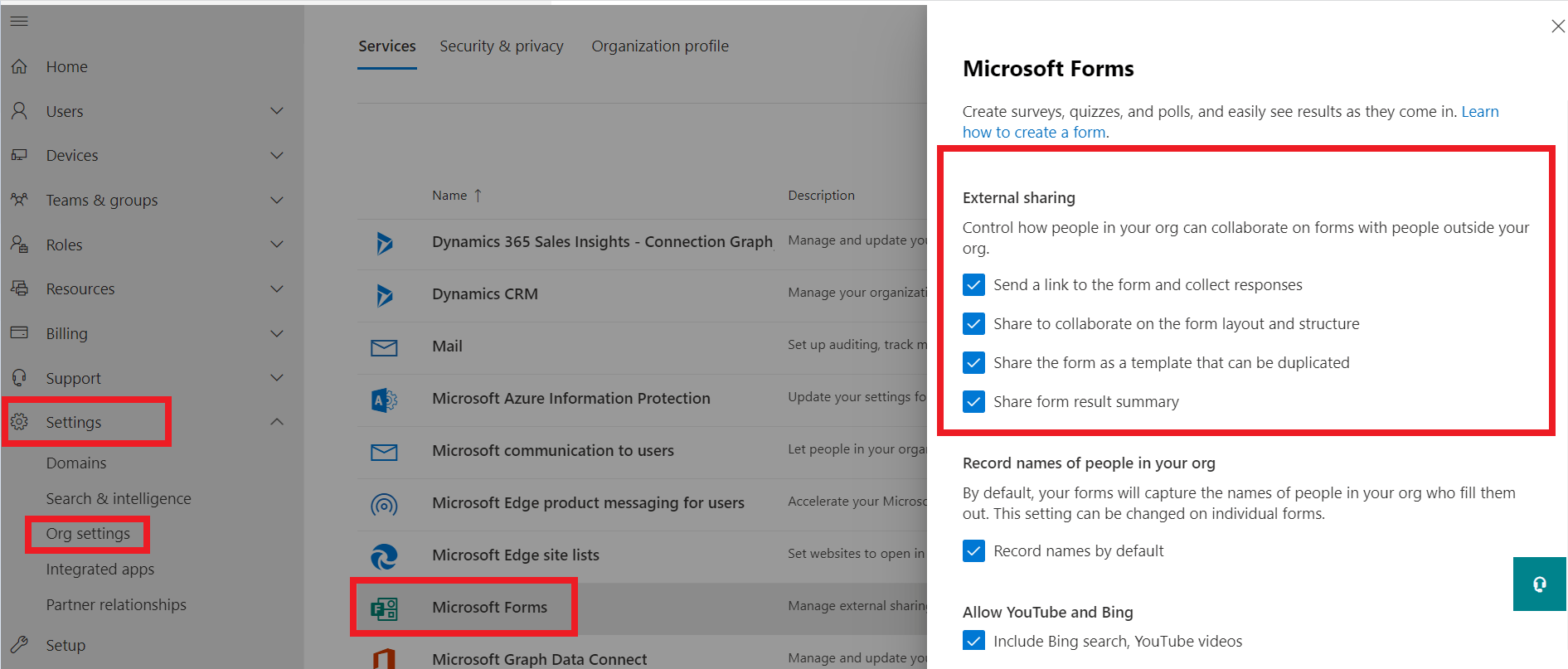Screen dimensions: 1568x669
Task: Collapse the Settings section chevron
Action: click(277, 422)
